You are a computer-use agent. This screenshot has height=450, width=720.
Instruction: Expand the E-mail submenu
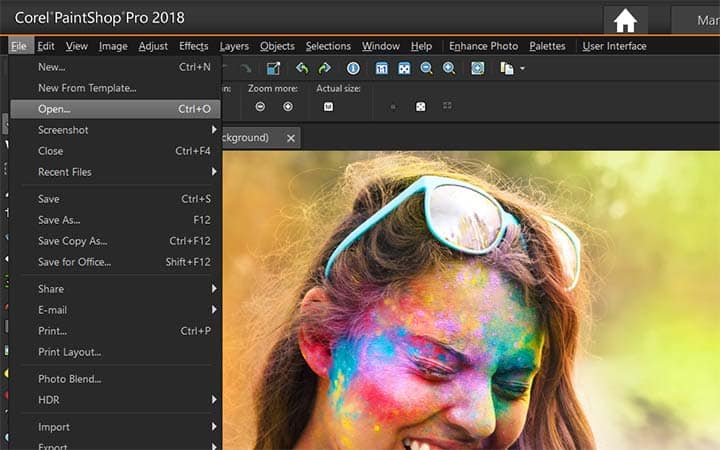pyautogui.click(x=115, y=310)
